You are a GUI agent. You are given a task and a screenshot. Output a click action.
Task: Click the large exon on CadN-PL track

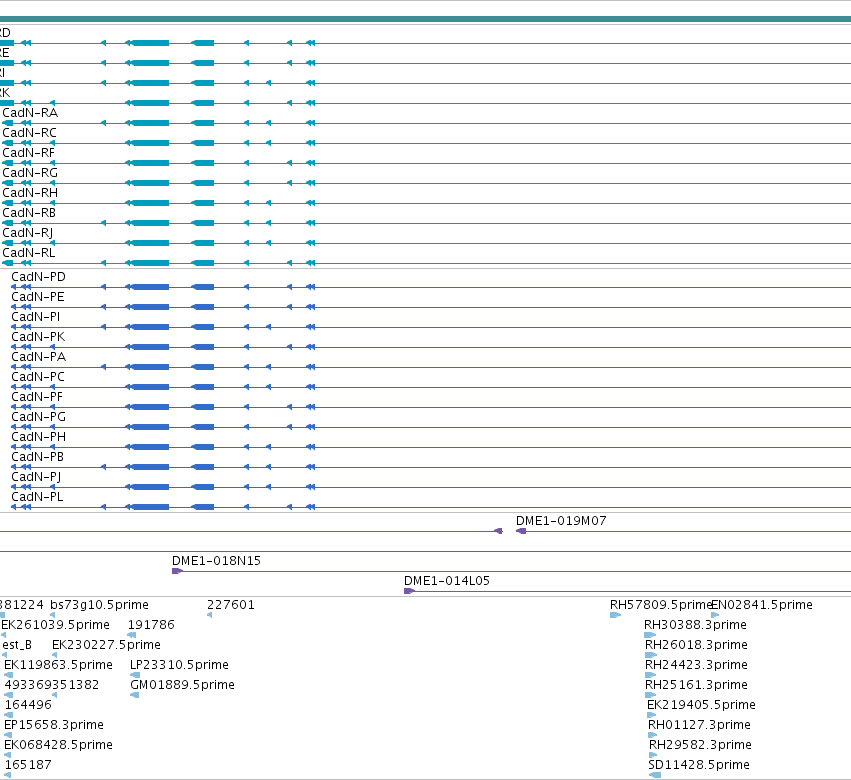(x=150, y=507)
